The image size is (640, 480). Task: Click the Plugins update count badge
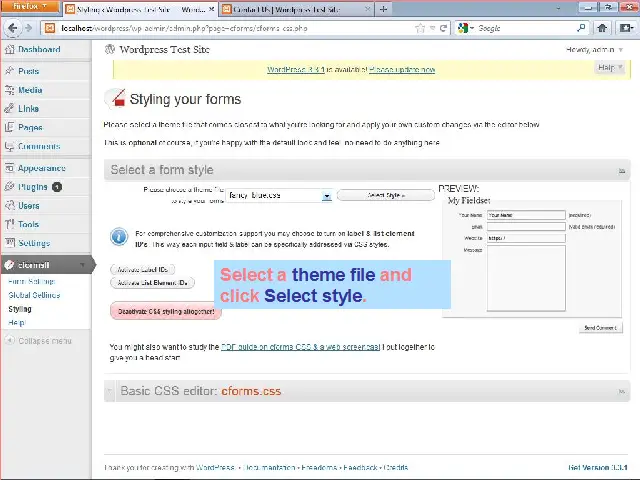coord(57,187)
